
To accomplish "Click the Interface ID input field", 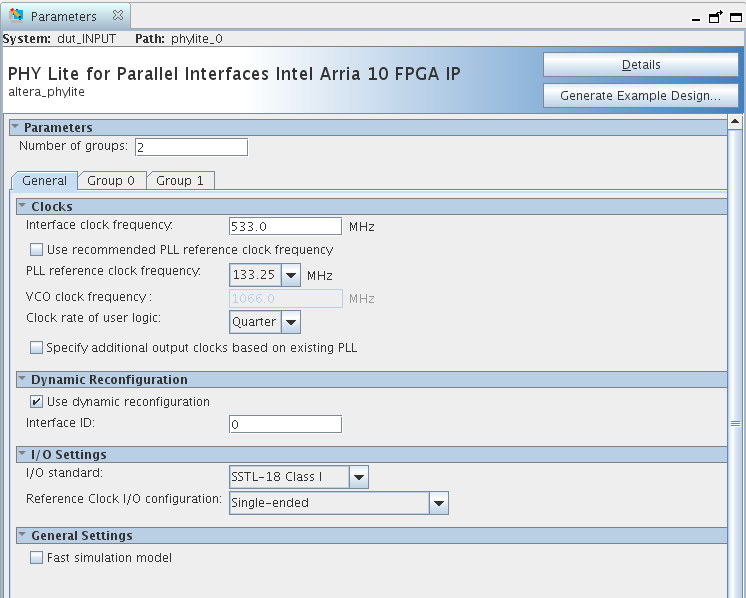I will (285, 424).
